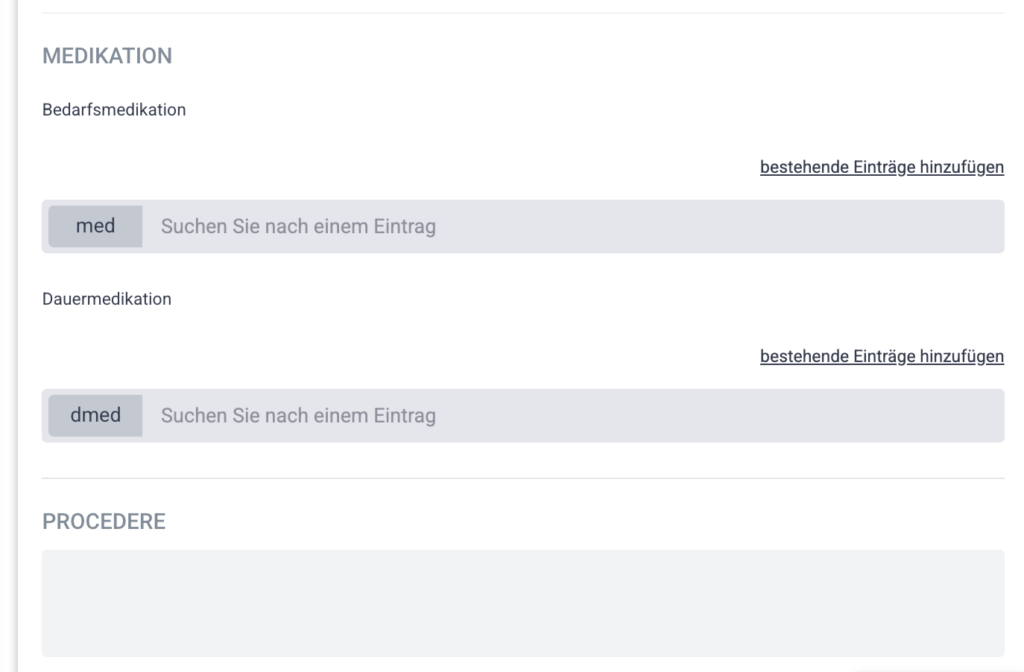Click the MEDIKATION section heading
Image resolution: width=1024 pixels, height=672 pixels.
click(107, 56)
